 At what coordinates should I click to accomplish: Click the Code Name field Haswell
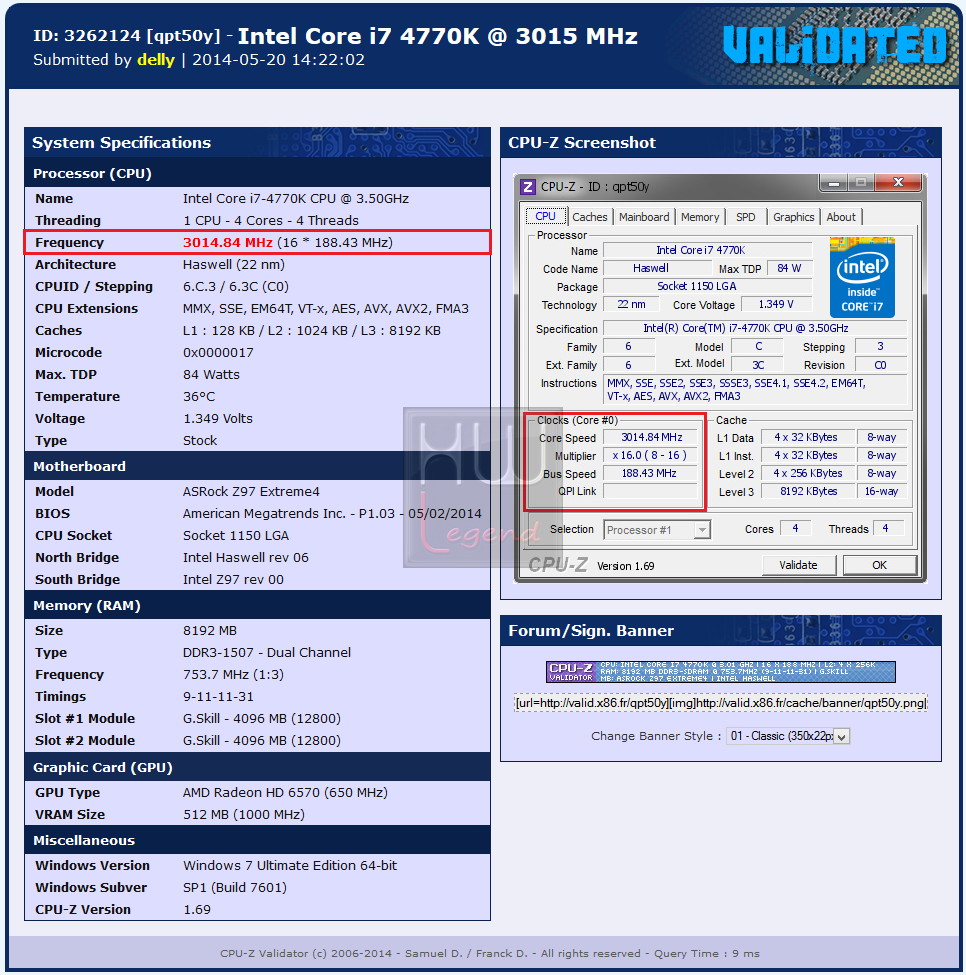[658, 269]
